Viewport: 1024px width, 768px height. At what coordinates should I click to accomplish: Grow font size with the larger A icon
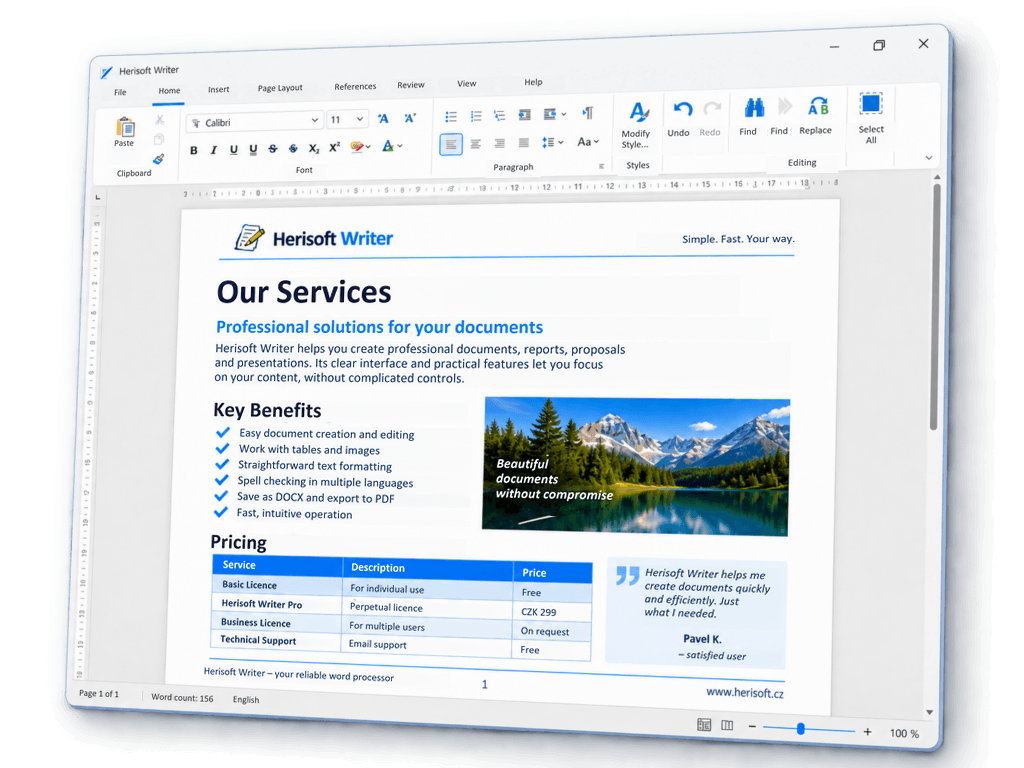(x=383, y=119)
